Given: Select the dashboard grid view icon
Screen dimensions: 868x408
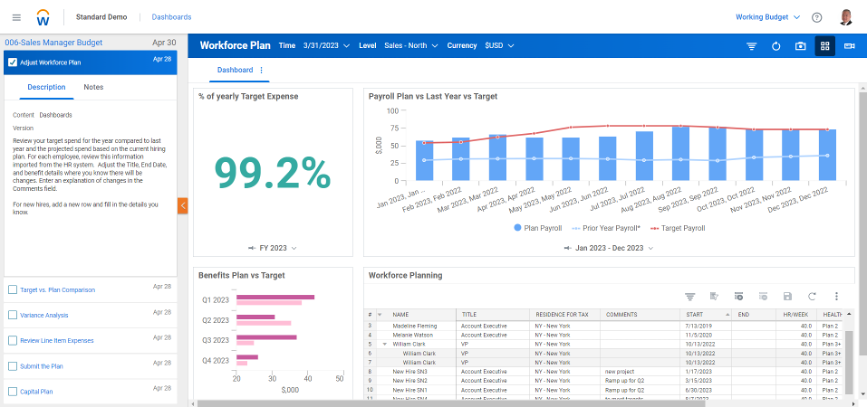Looking at the screenshot, I should [x=825, y=46].
